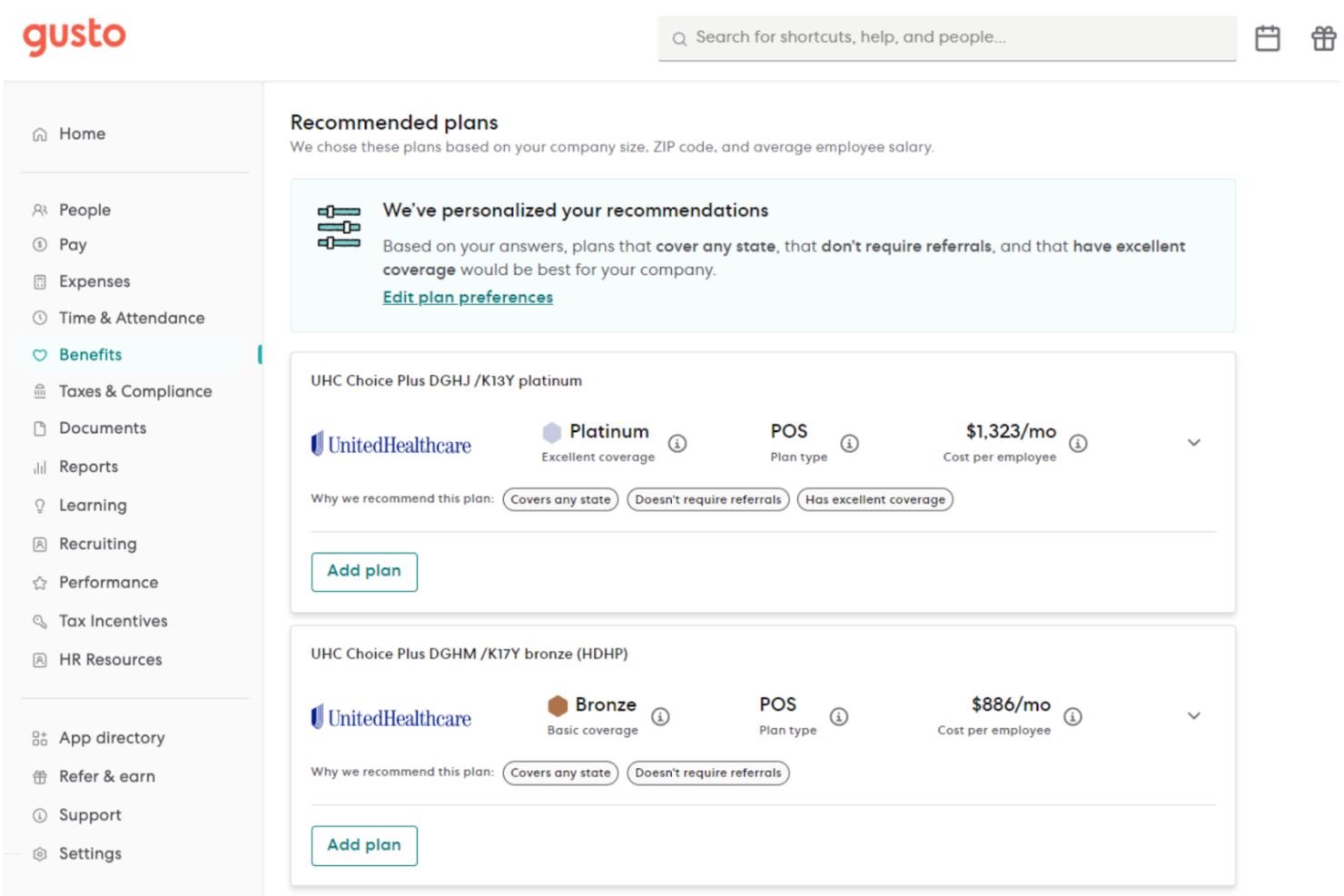
Task: Select the Has excellent coverage filter tag
Action: pos(875,499)
